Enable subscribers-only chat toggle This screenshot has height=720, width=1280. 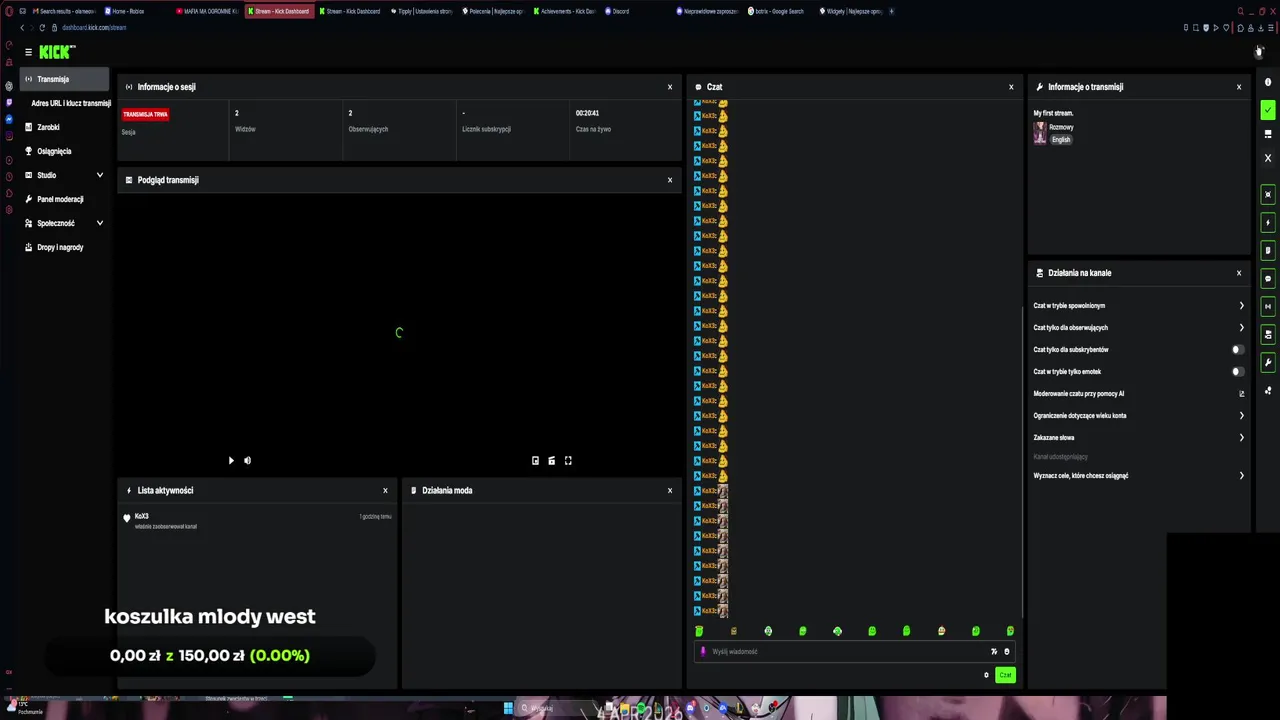(x=1238, y=350)
